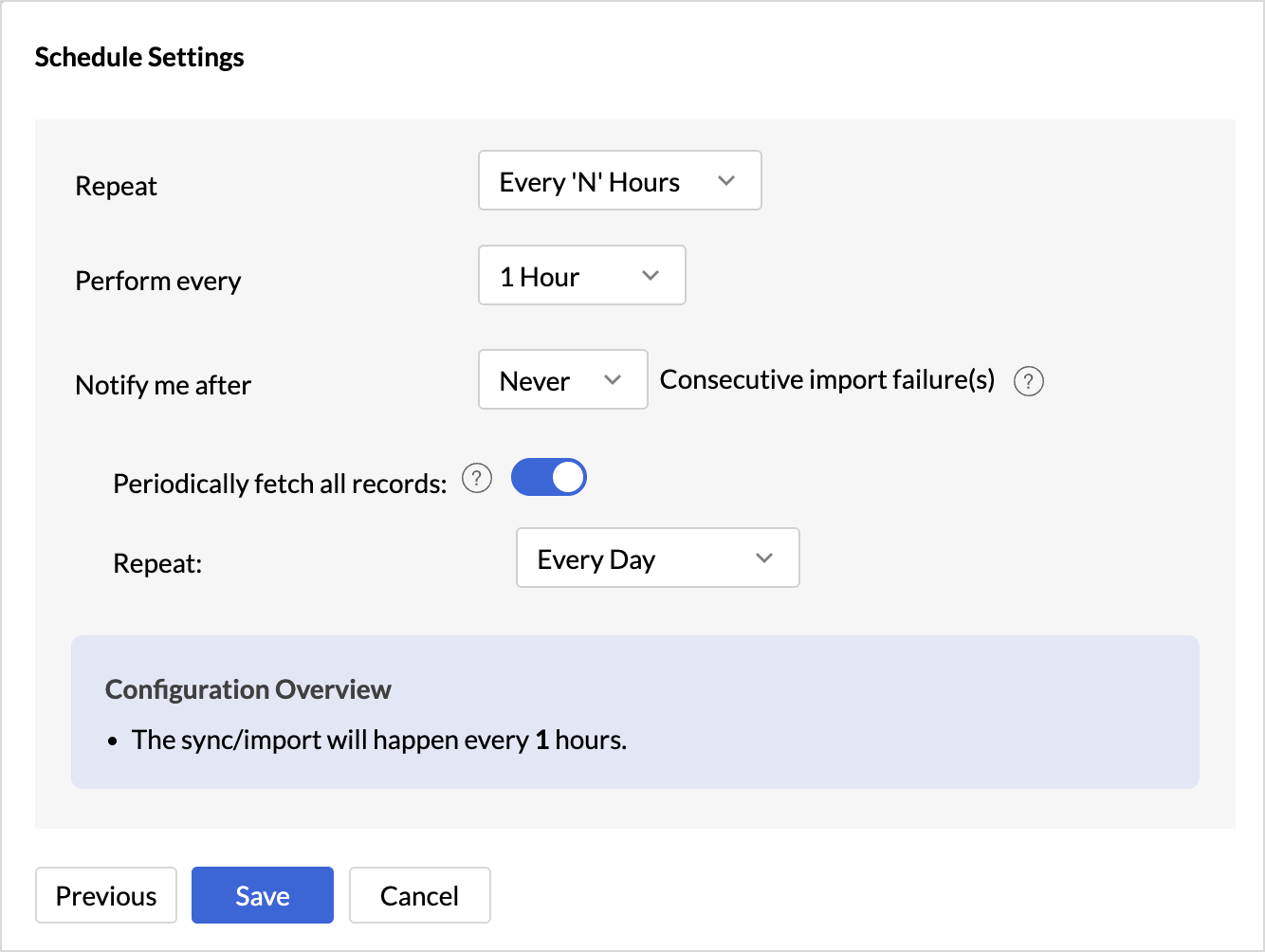Click the Notify me after label
This screenshot has width=1265, height=952.
point(163,385)
